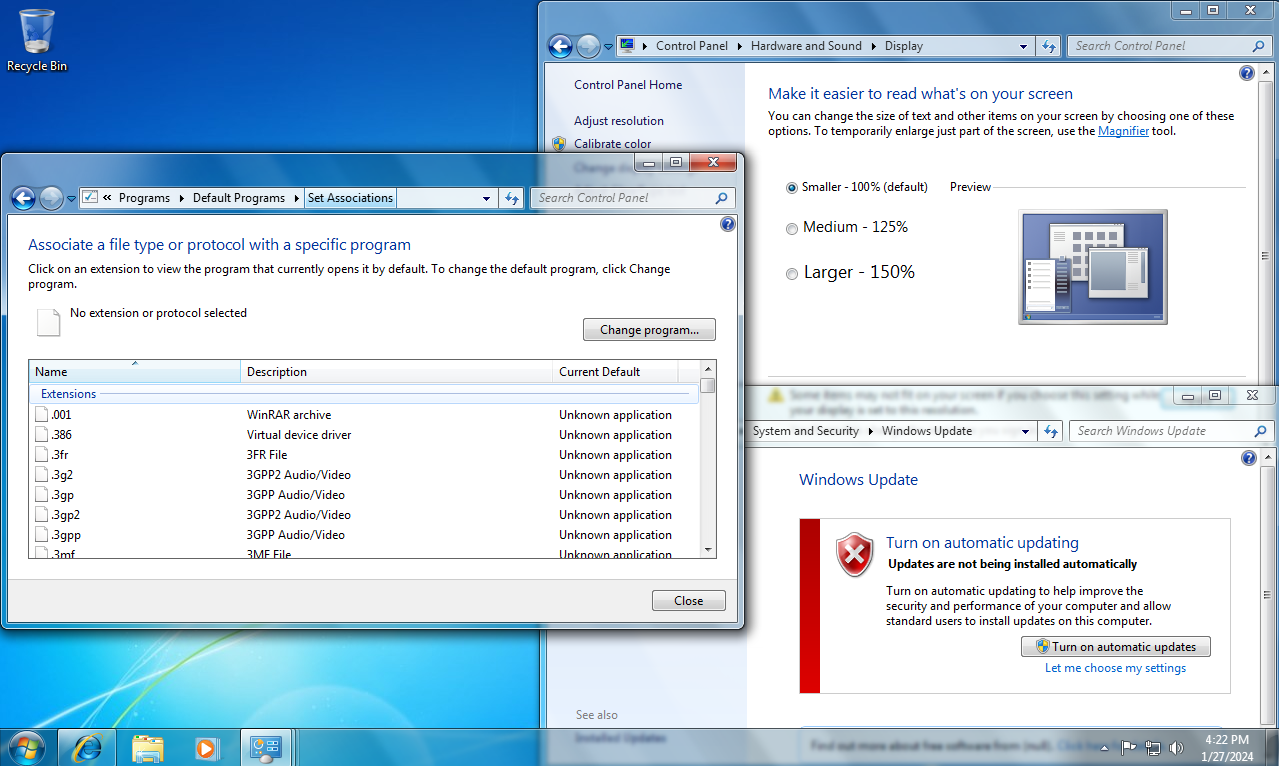
Task: Click the taskbar clock showing 4:22 PM
Action: pyautogui.click(x=1226, y=747)
